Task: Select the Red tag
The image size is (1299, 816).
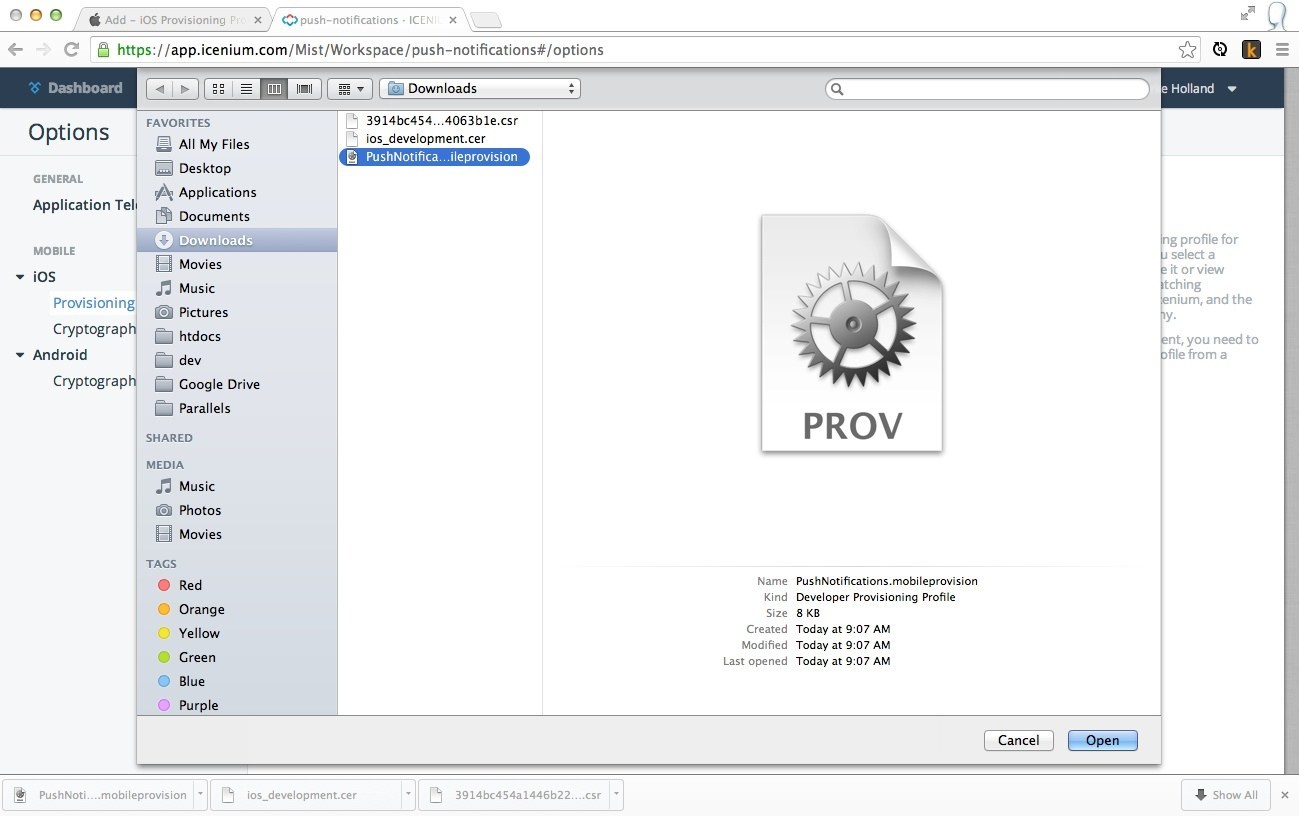Action: point(190,585)
